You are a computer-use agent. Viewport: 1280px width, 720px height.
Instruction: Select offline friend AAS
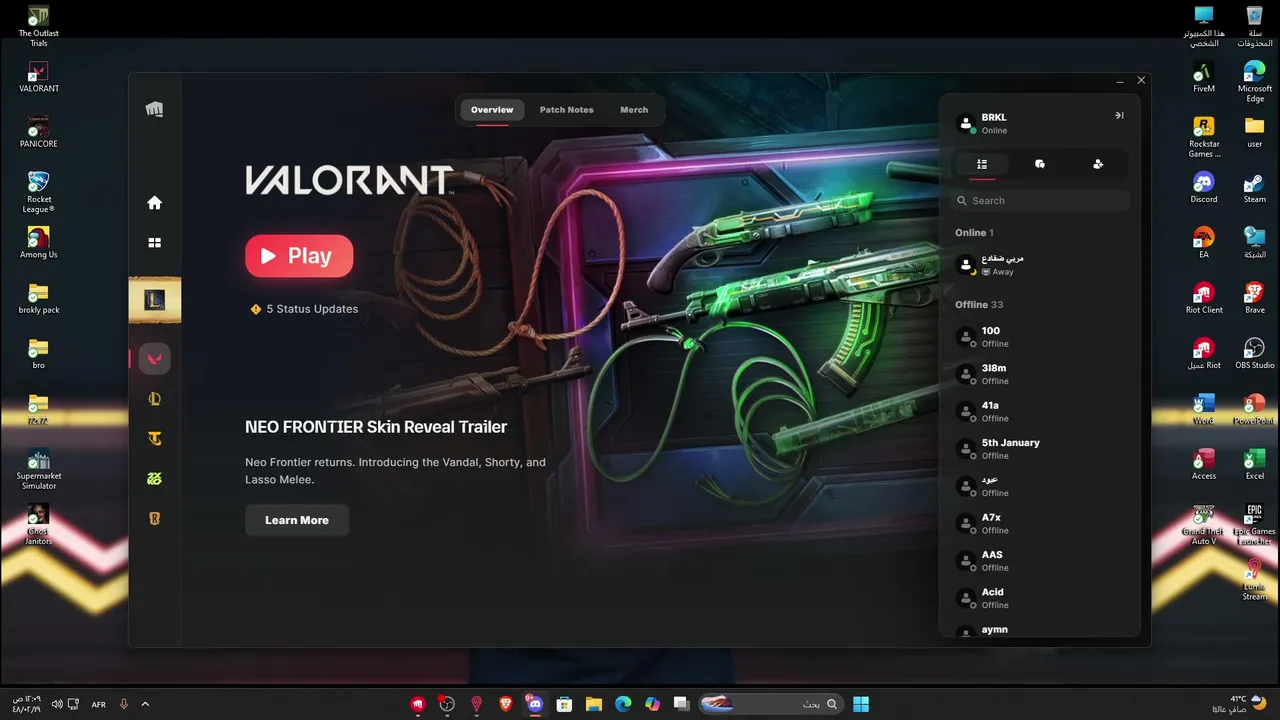click(x=1040, y=561)
